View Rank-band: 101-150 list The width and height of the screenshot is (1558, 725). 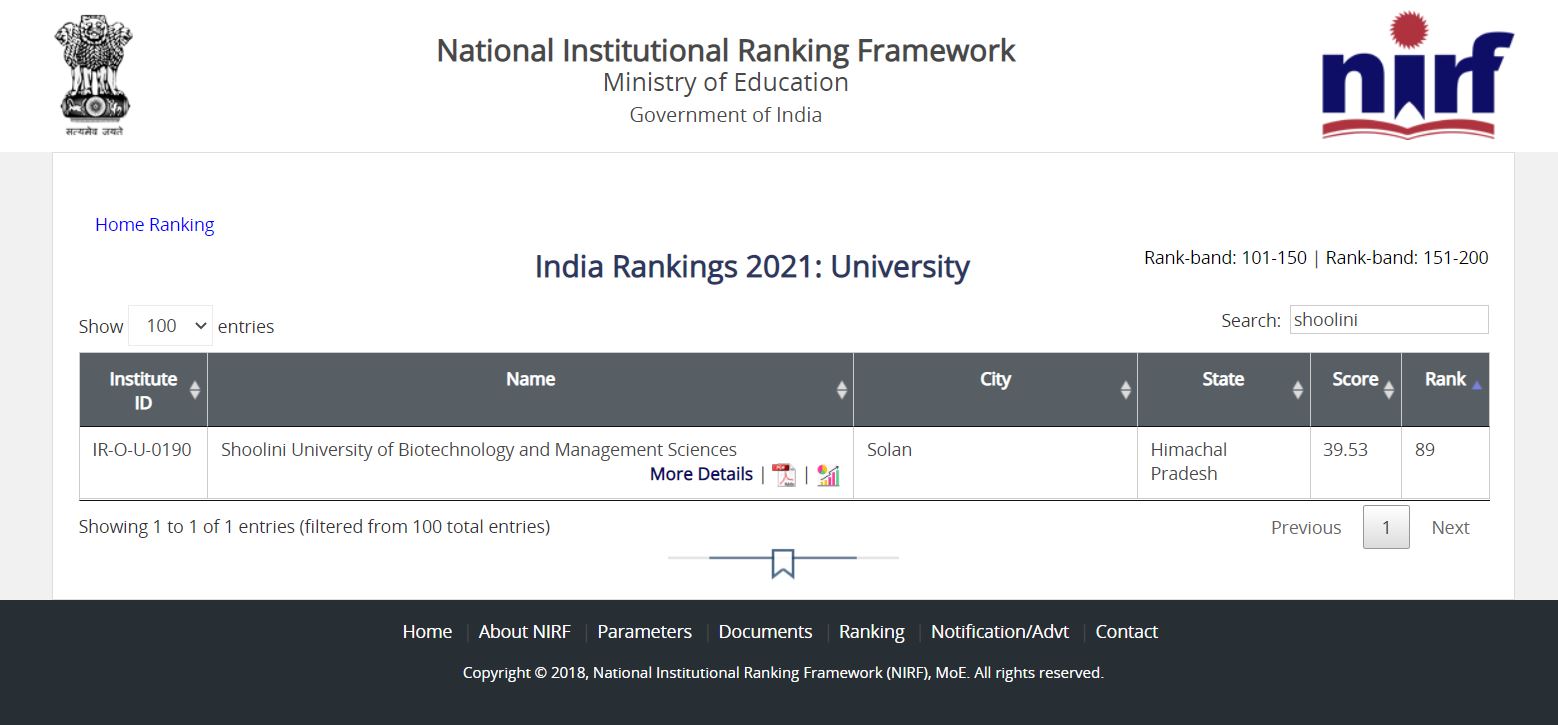(1225, 258)
